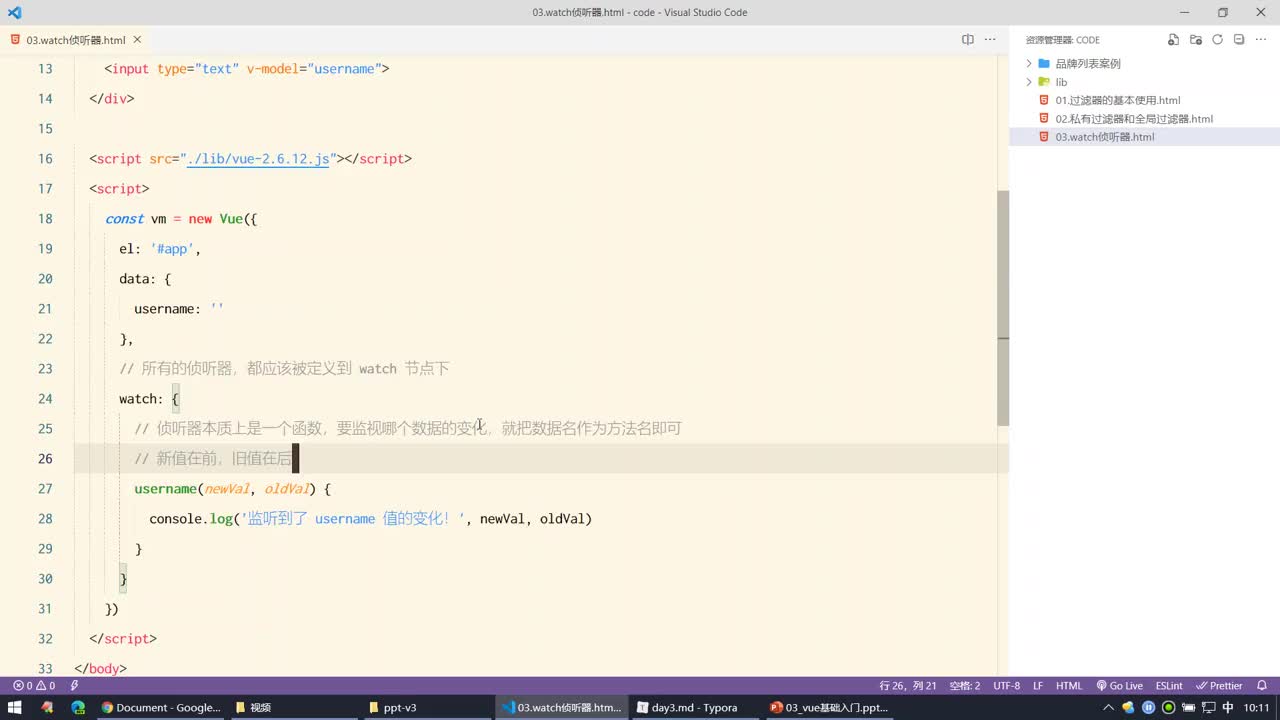Open the system clock 10:11
The height and width of the screenshot is (720, 1280).
click(1256, 707)
